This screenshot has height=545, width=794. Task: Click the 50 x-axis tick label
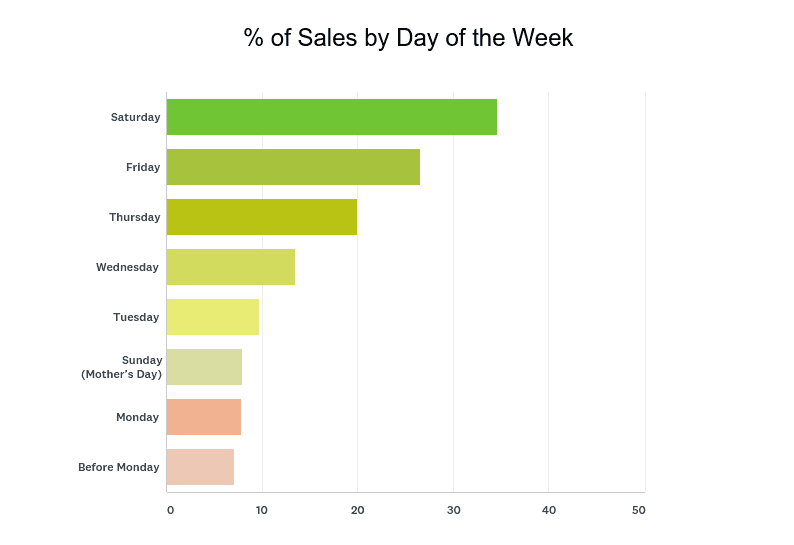tap(638, 510)
